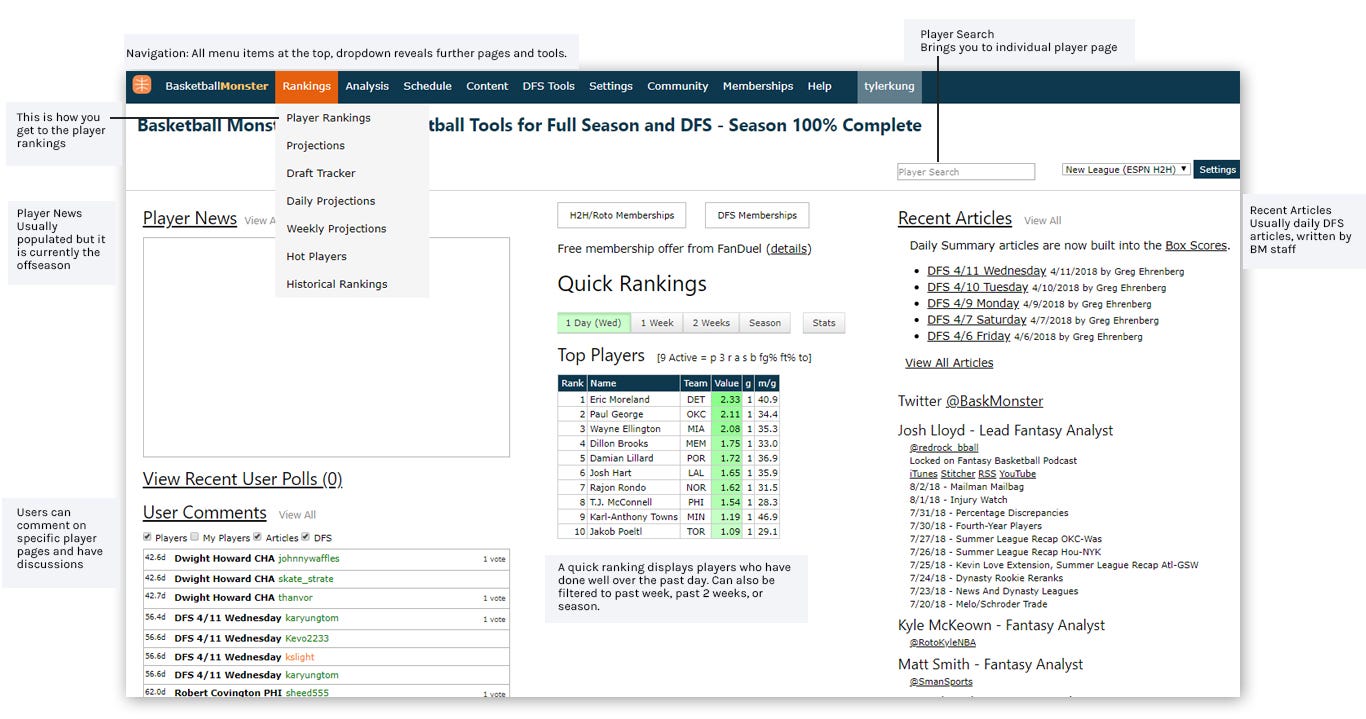Open DFS 4/6 Friday article
Image resolution: width=1366 pixels, height=719 pixels.
968,337
